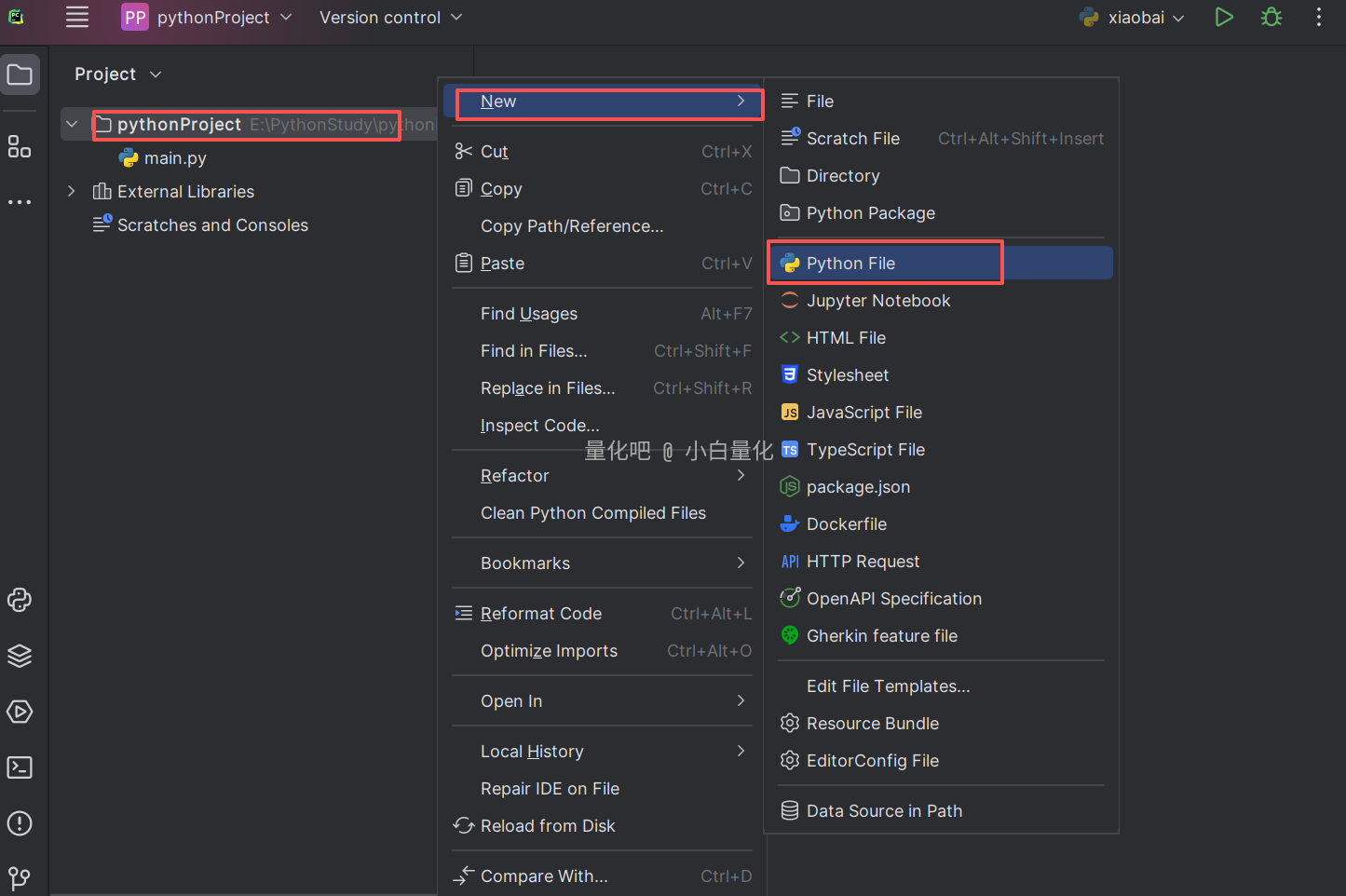Click the Debug bug icon
Image resolution: width=1346 pixels, height=896 pixels.
tap(1271, 18)
